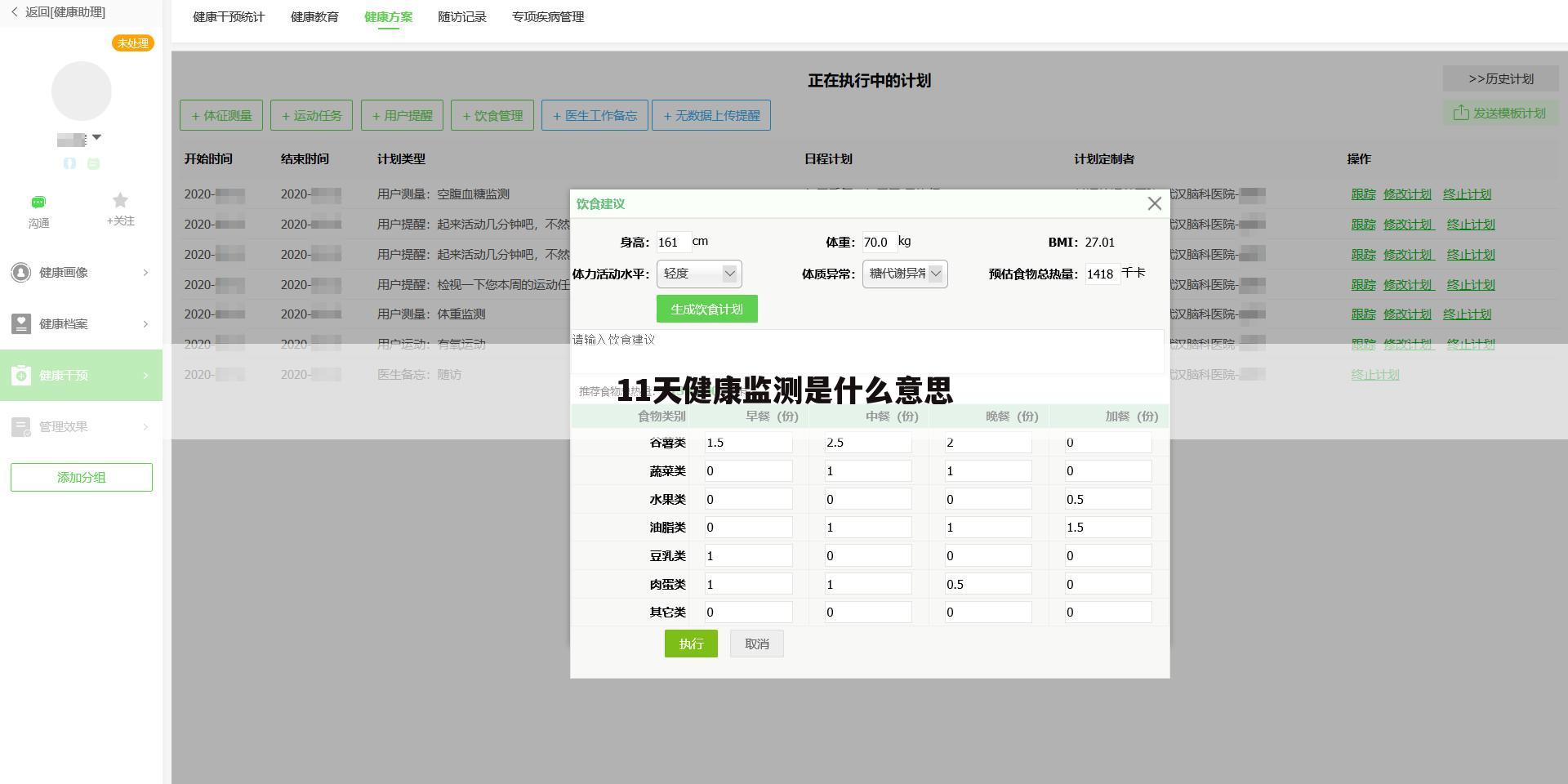Switch to 健康干预统计 tab
Image resolution: width=1568 pixels, height=784 pixels.
click(x=229, y=16)
